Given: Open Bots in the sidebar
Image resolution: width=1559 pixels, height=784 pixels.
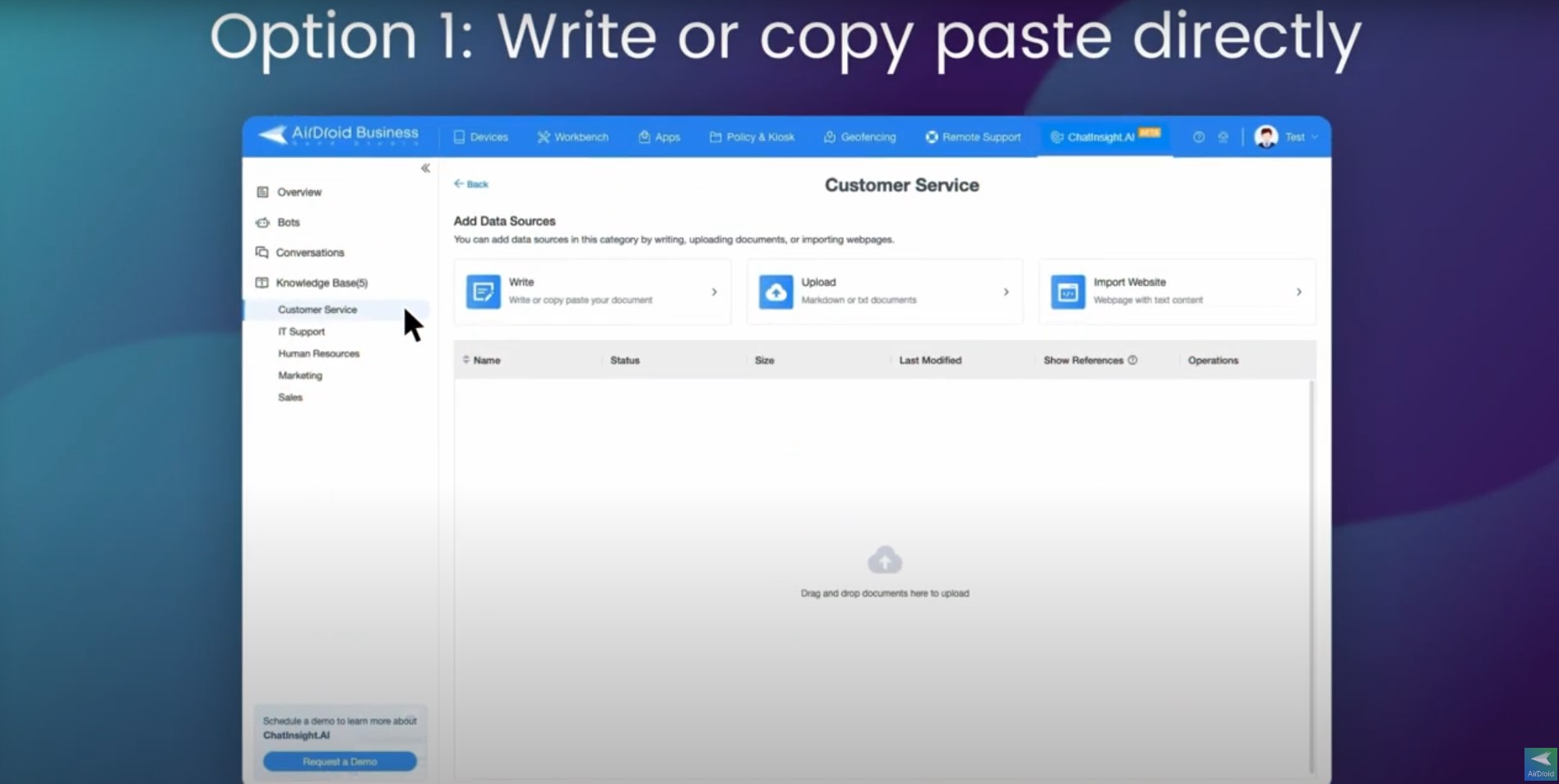Looking at the screenshot, I should pyautogui.click(x=278, y=223).
